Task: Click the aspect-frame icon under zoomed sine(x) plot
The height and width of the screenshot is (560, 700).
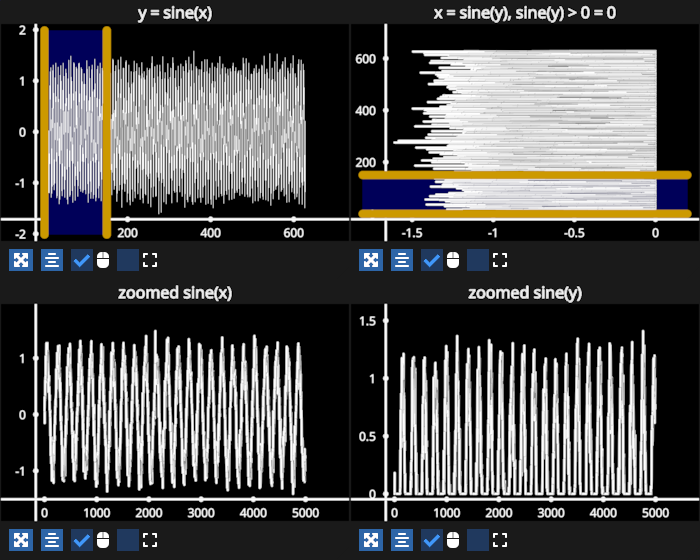Action: [150, 540]
